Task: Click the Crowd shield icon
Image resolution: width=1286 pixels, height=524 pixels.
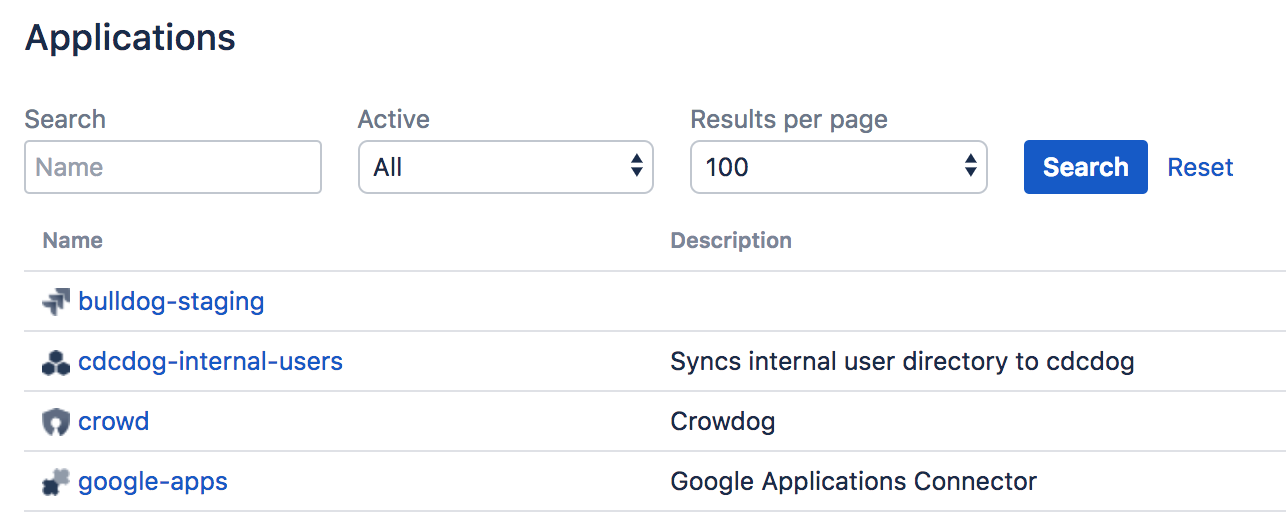Action: [56, 421]
